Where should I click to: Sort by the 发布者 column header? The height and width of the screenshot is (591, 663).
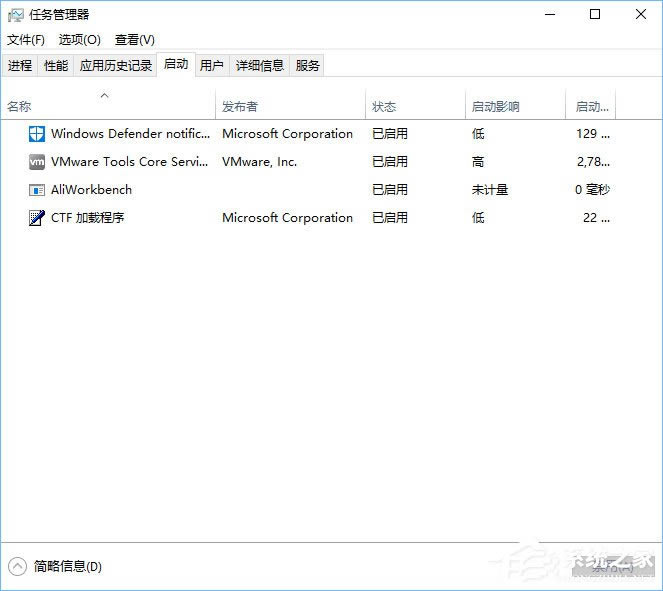[x=290, y=104]
